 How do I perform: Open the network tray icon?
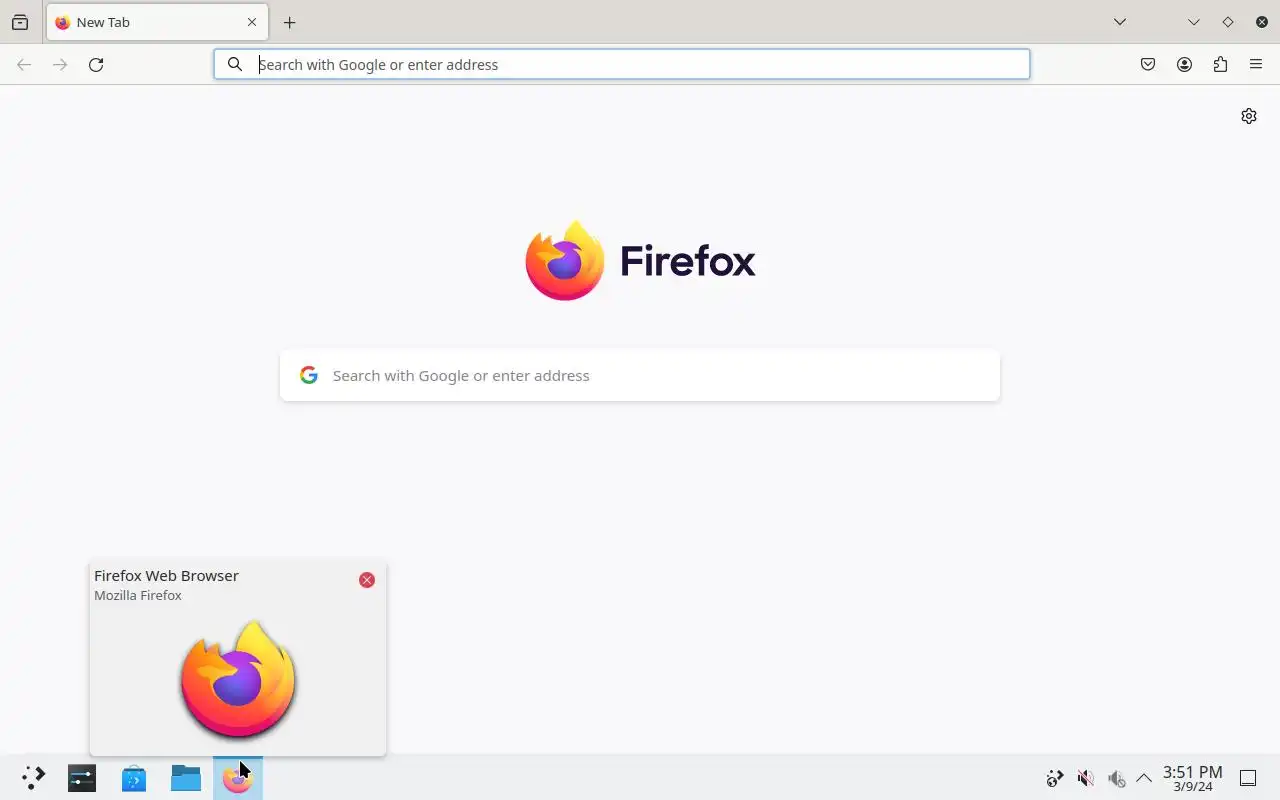1054,778
